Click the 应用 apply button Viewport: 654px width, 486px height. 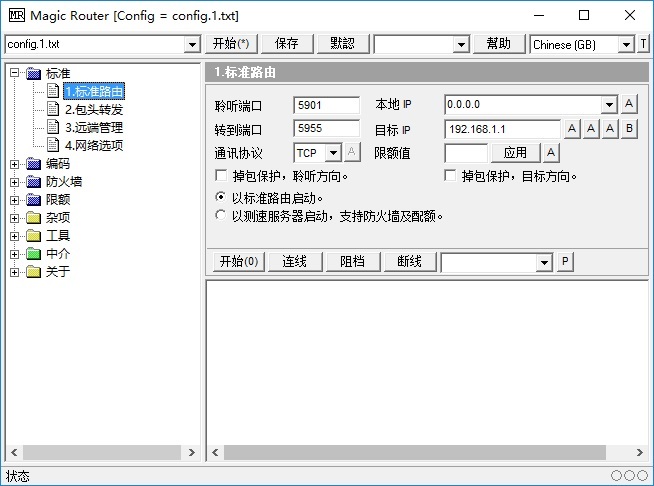516,153
